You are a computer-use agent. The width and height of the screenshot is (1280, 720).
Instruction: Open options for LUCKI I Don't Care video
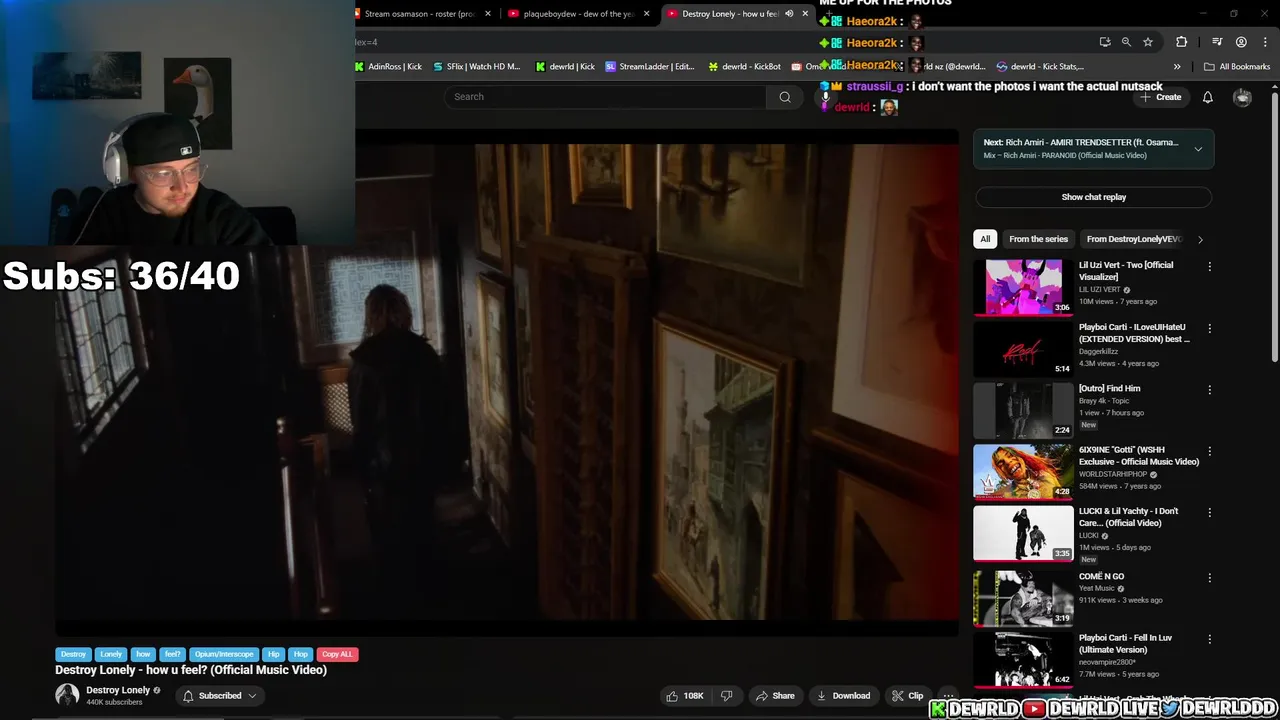tap(1209, 513)
